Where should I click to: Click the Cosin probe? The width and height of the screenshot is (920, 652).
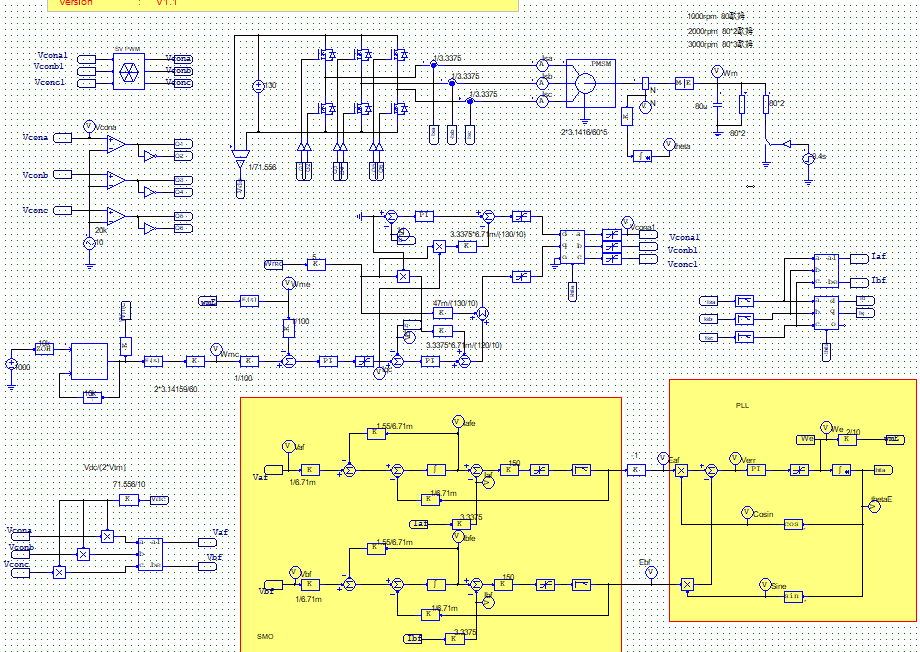(747, 512)
